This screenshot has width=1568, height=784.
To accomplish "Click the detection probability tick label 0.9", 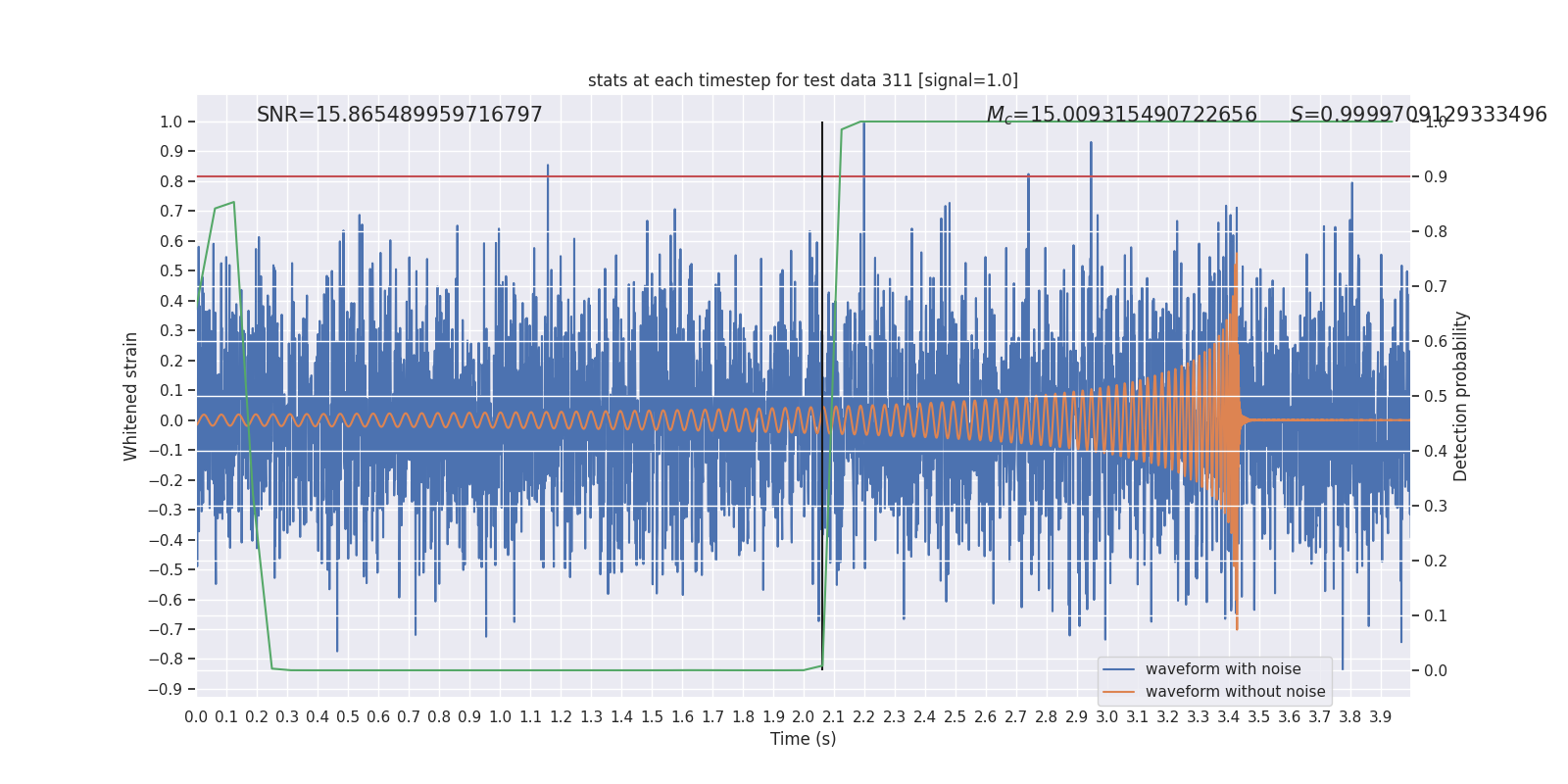I will (1436, 176).
